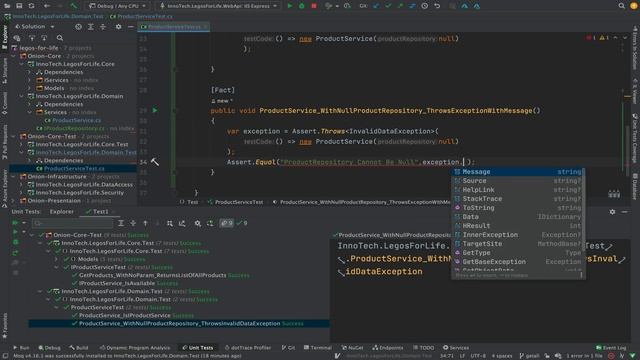The width and height of the screenshot is (640, 360).
Task: Collapse the Onion-Core-Test node in test results
Action: (x=32, y=235)
